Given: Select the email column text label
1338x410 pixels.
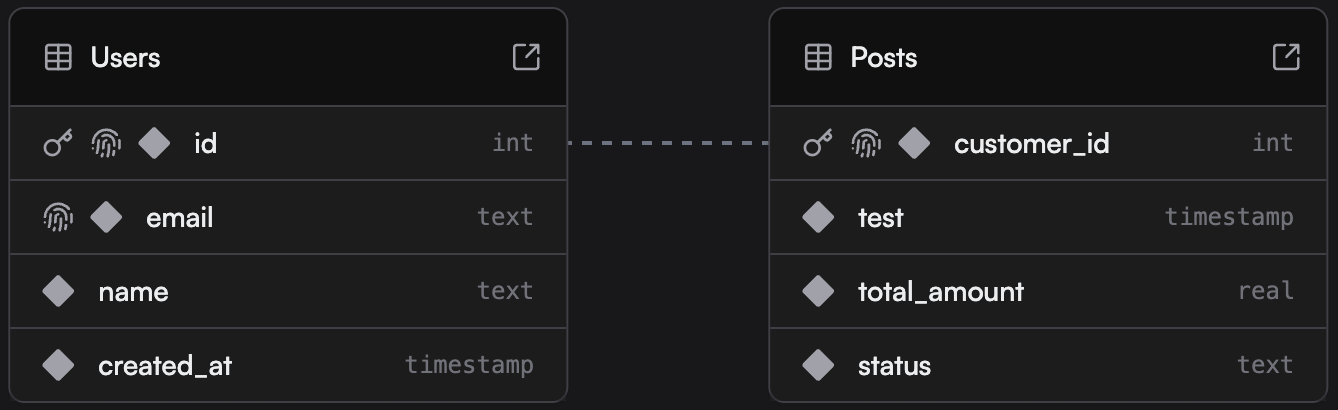Looking at the screenshot, I should tap(180, 217).
